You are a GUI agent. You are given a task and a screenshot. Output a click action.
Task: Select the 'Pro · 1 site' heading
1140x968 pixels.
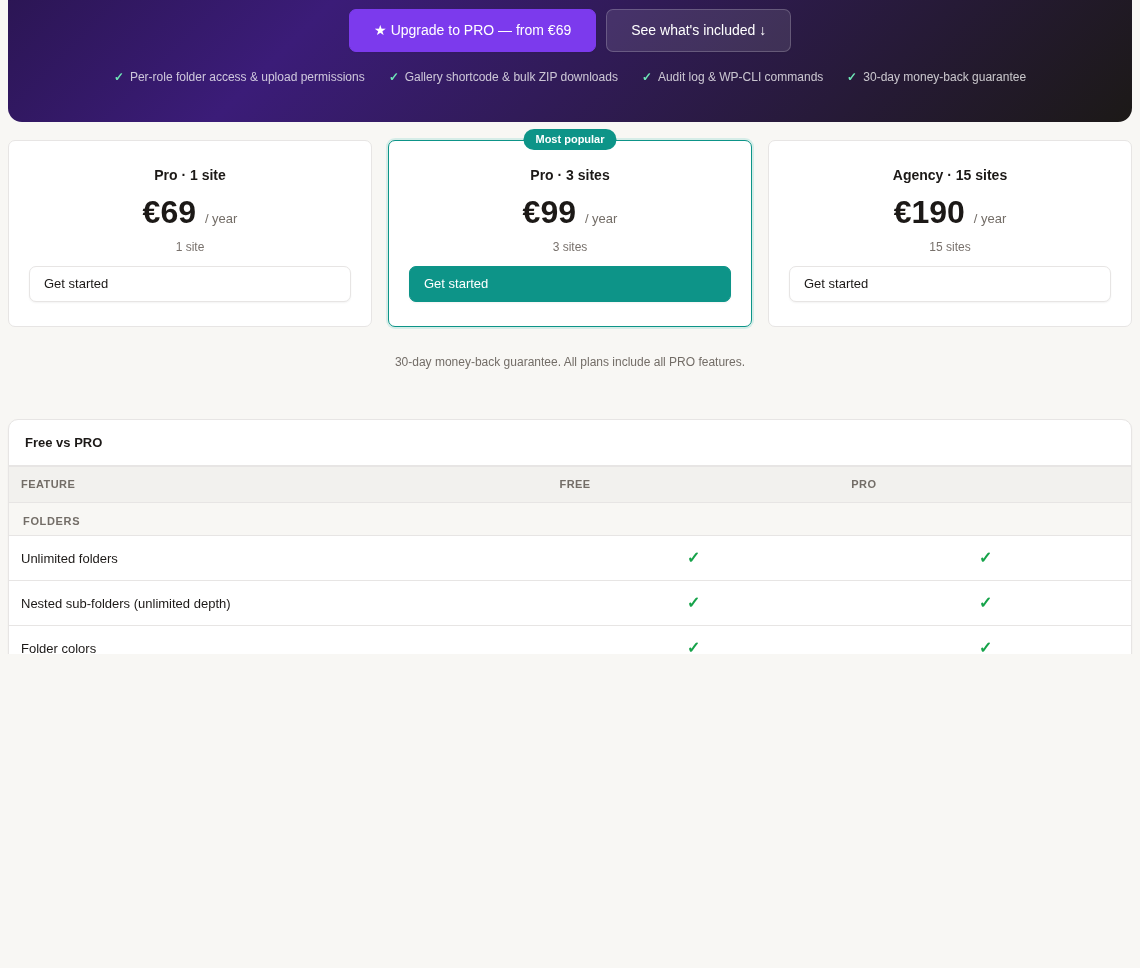pyautogui.click(x=190, y=175)
